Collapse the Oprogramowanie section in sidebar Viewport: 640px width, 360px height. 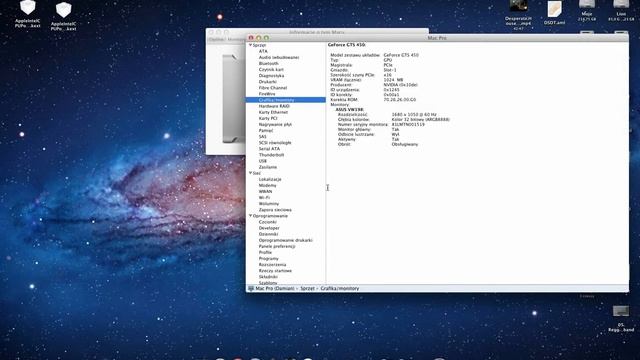[250, 216]
